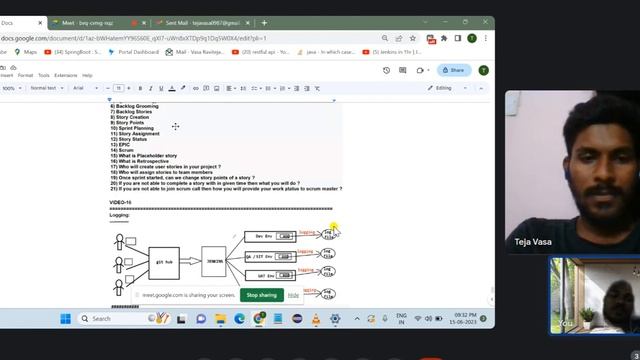Select the 'You' self-view video tile

point(595,296)
